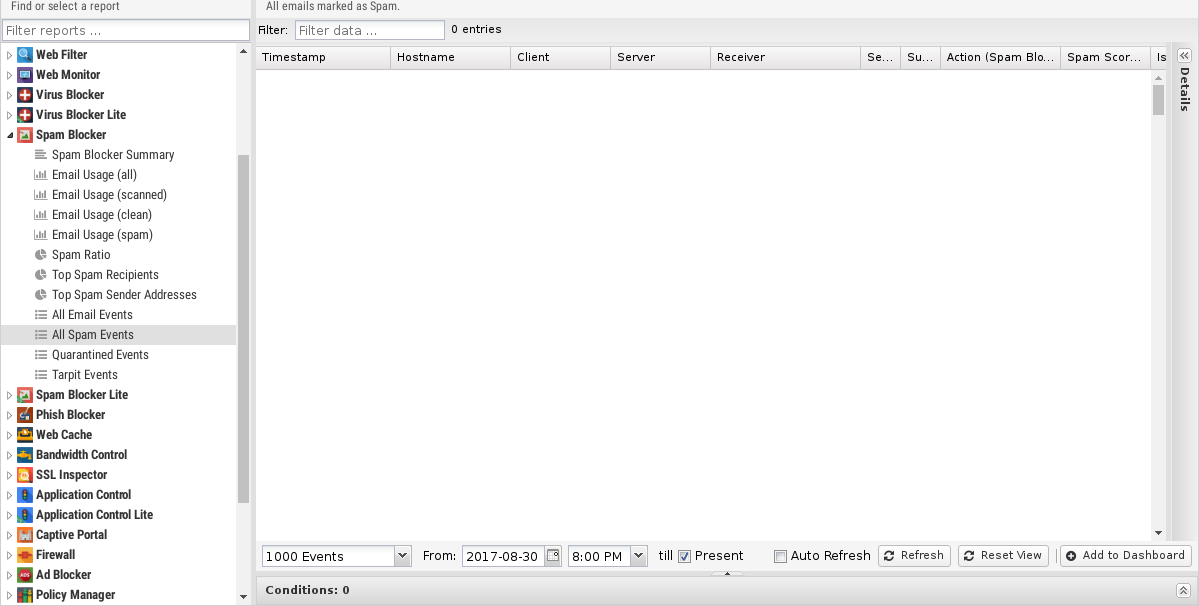Click the Virus Blocker icon

pos(25,95)
